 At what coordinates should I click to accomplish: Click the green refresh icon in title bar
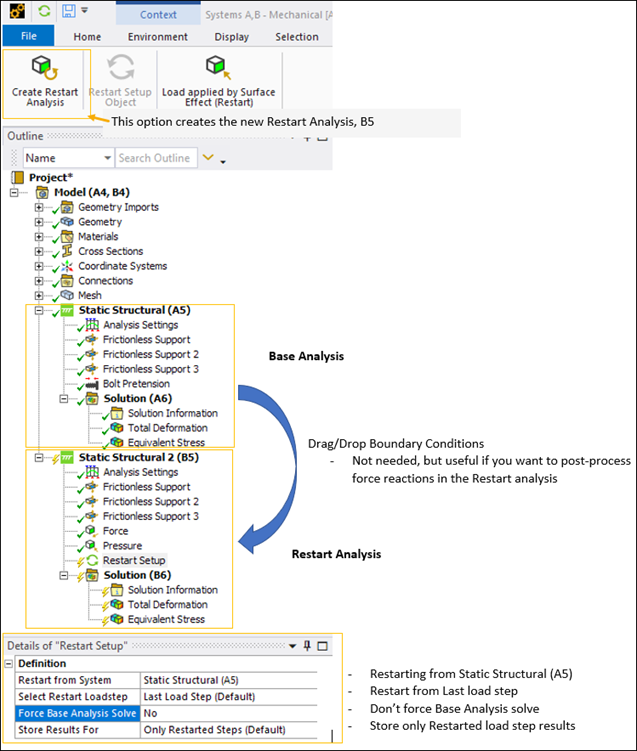click(45, 11)
